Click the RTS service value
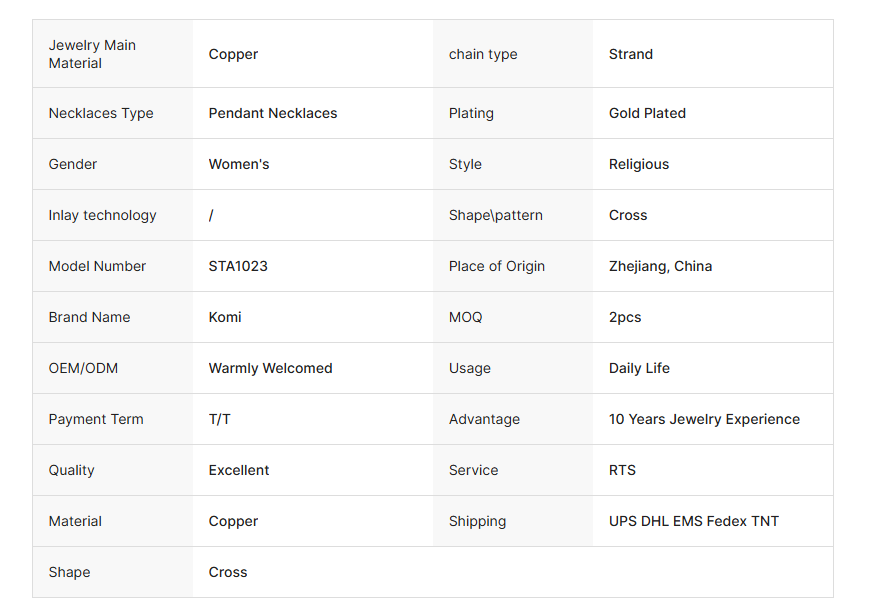The height and width of the screenshot is (603, 884). (622, 470)
